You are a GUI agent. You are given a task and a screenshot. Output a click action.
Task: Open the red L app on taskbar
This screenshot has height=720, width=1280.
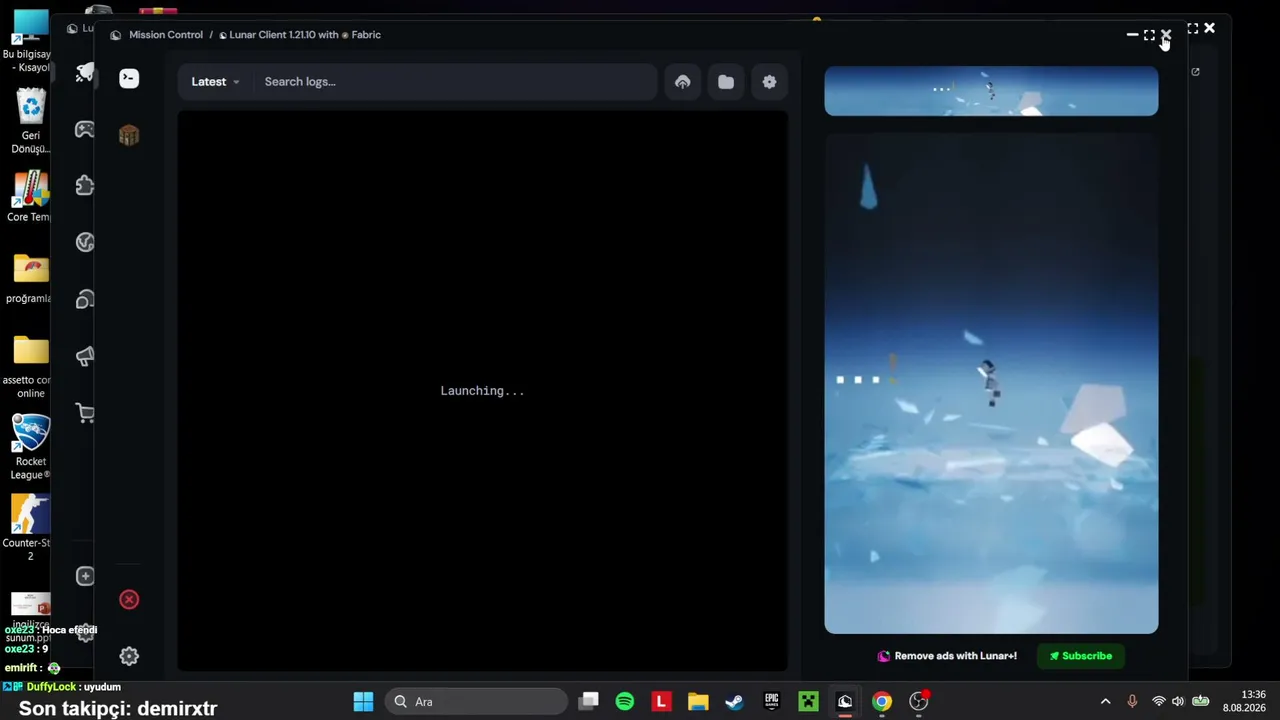pyautogui.click(x=661, y=702)
